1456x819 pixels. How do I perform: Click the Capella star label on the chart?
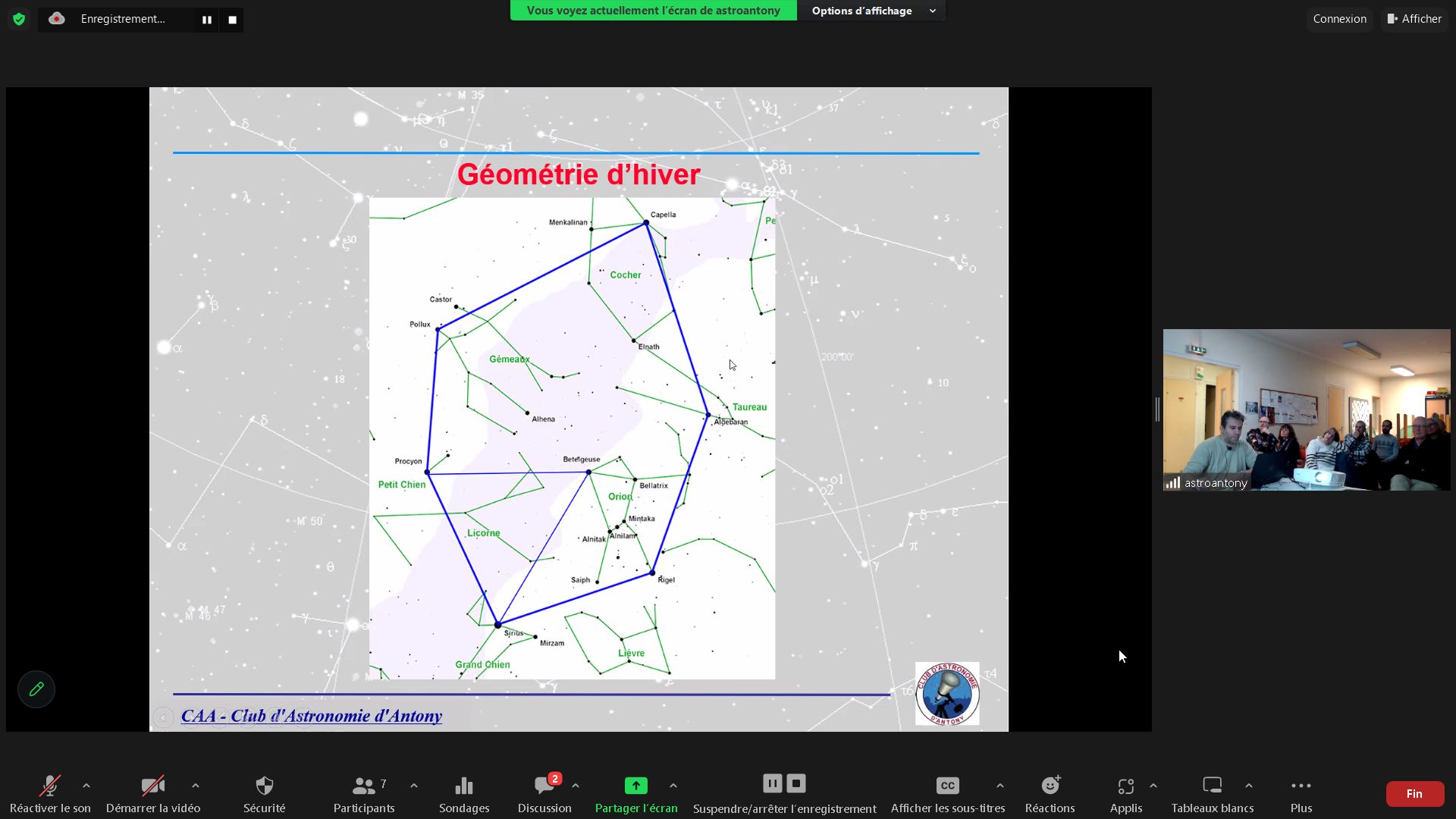[663, 215]
